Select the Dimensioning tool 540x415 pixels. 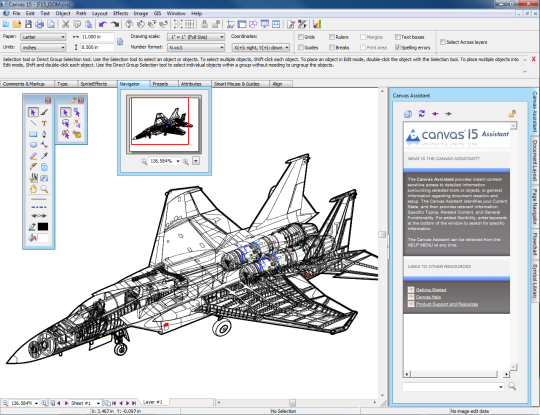(x=44, y=145)
